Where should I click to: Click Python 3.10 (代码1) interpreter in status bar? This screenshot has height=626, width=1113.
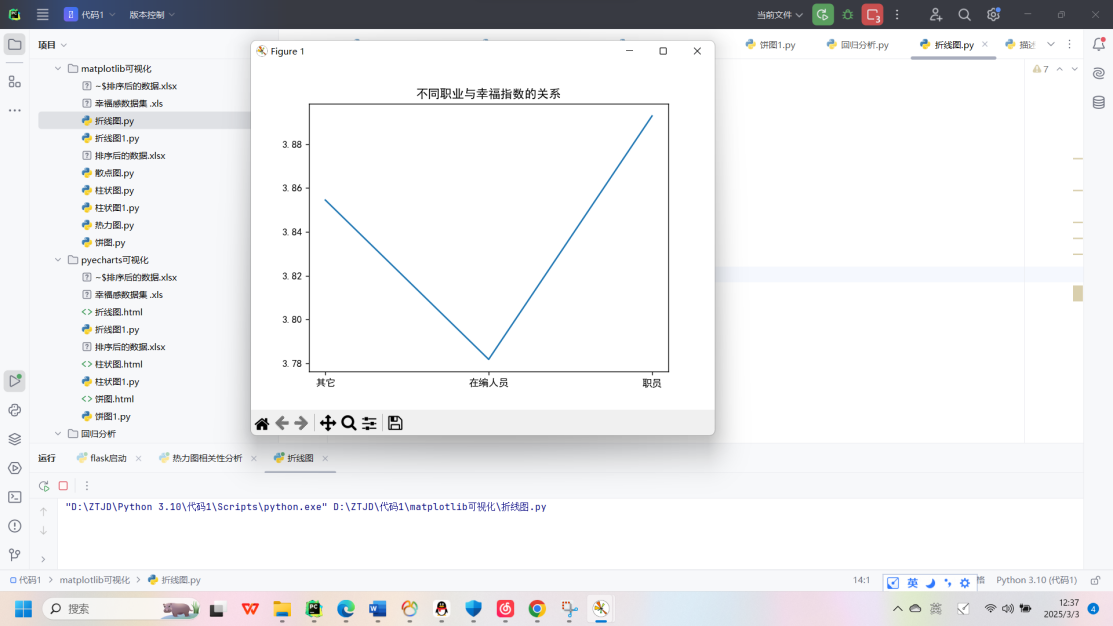pos(1036,580)
